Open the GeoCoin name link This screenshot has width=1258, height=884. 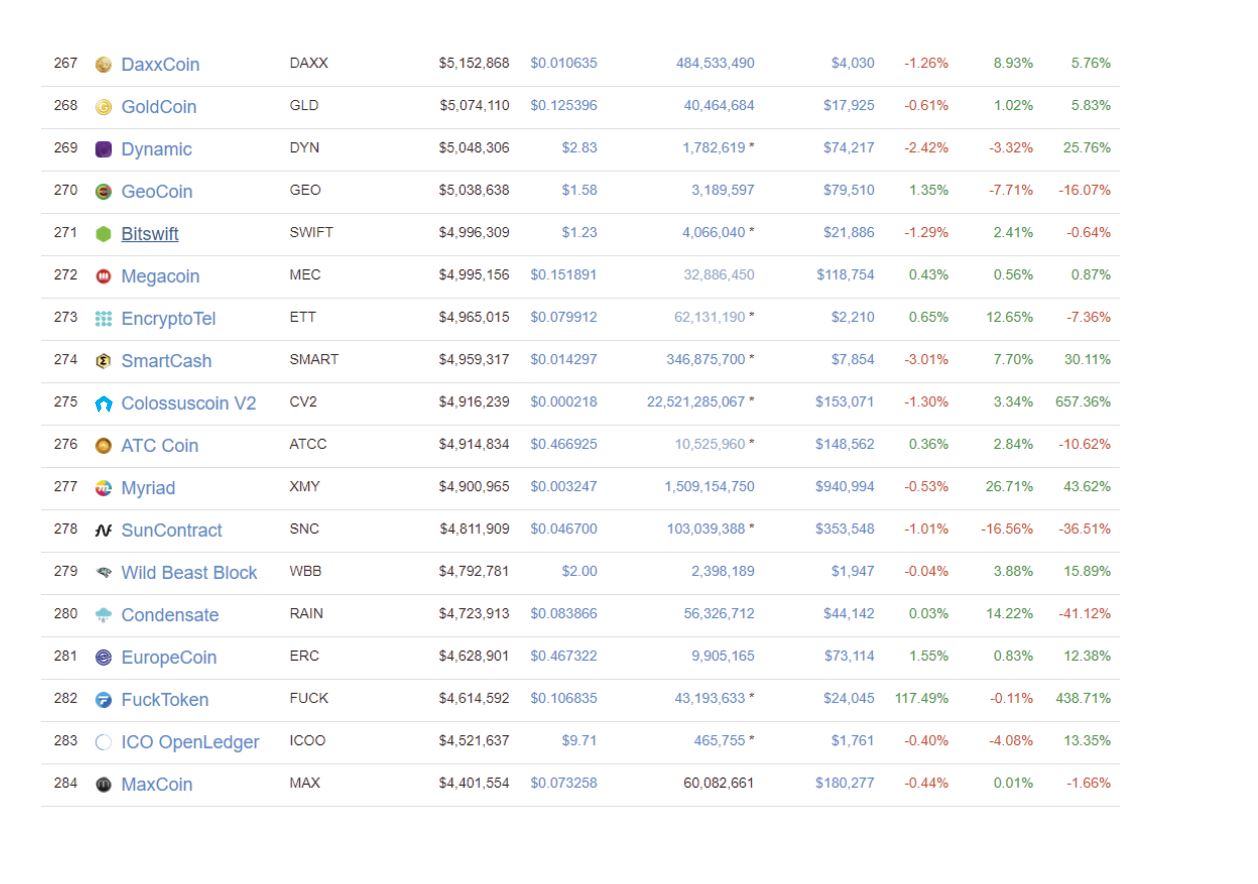click(x=157, y=191)
